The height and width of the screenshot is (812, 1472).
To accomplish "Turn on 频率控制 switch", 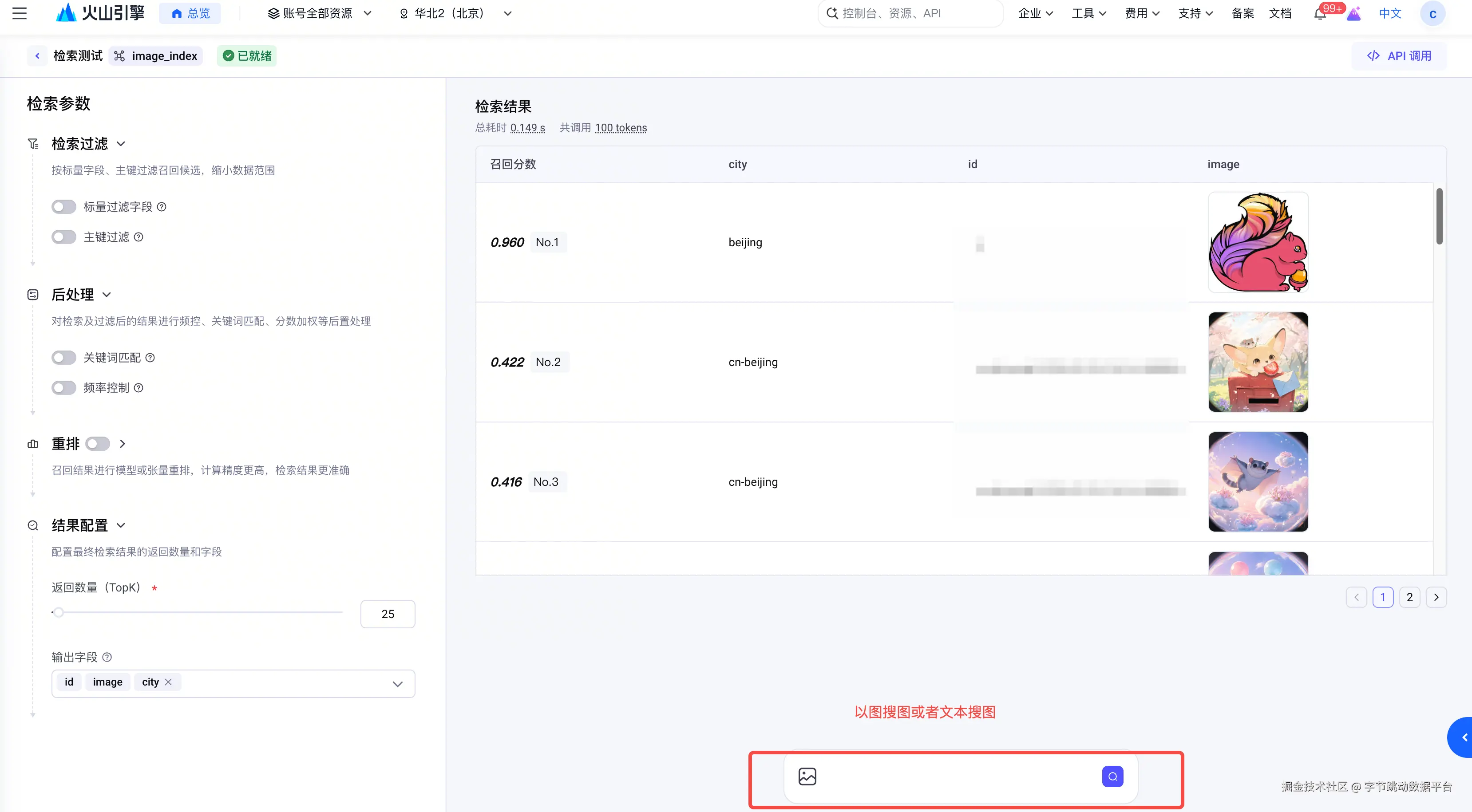I will click(63, 387).
